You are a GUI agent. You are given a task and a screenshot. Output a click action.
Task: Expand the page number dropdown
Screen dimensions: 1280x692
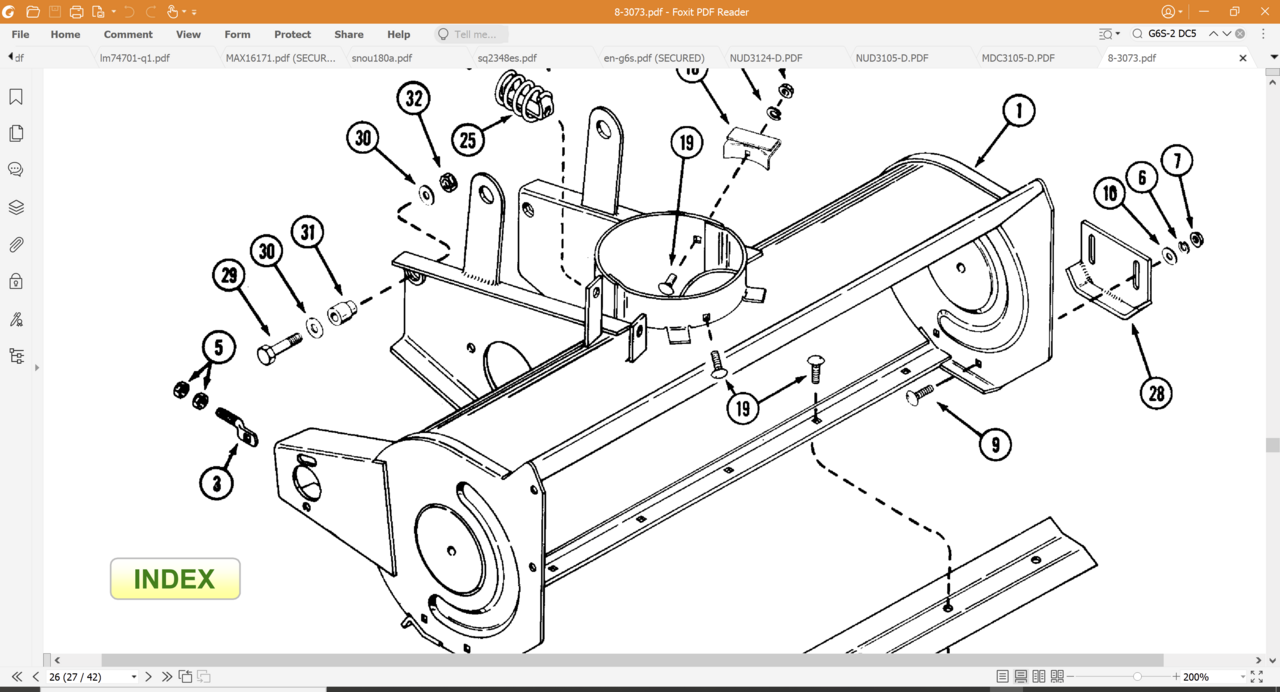[x=133, y=677]
